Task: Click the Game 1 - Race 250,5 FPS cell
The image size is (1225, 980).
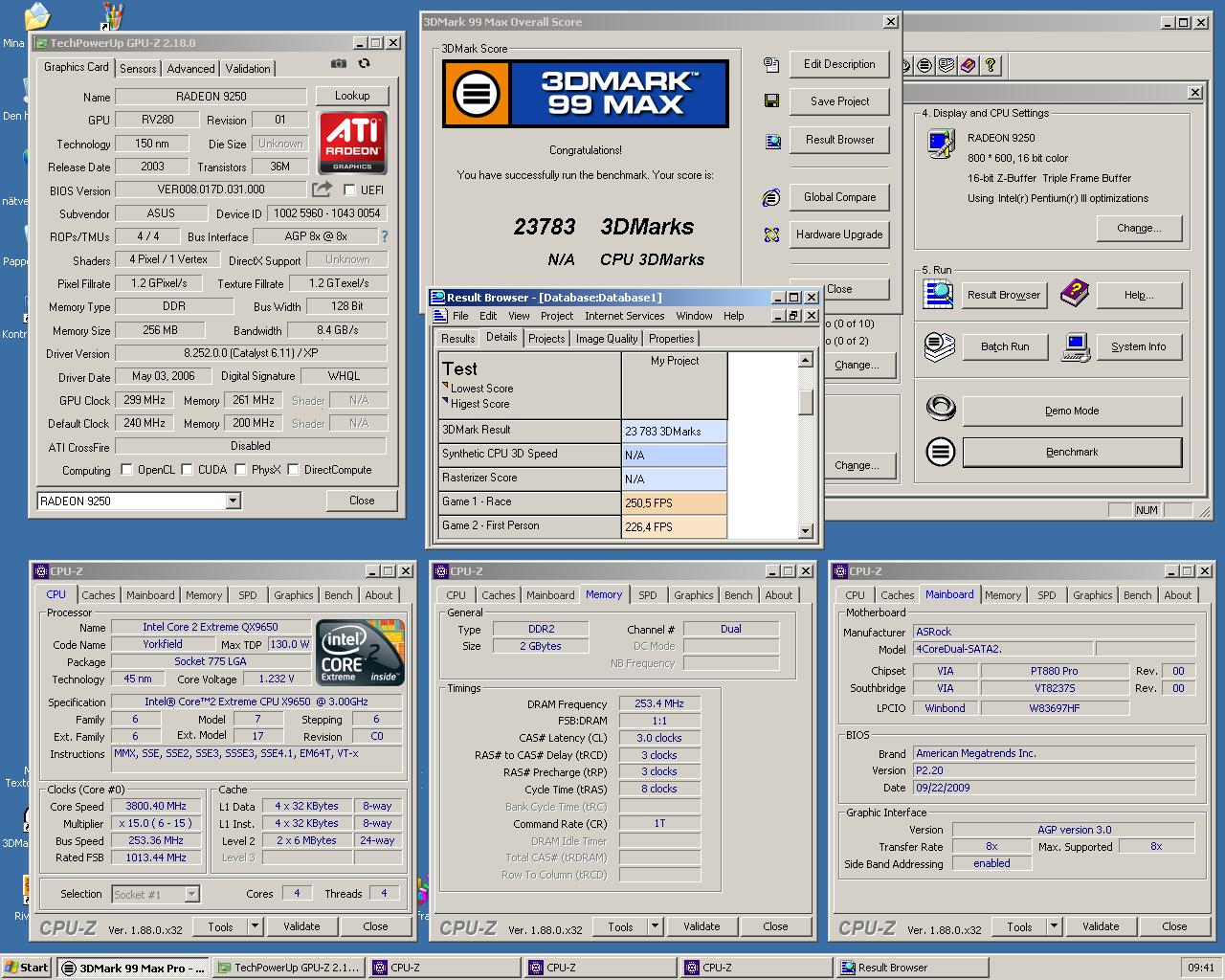Action: [675, 502]
